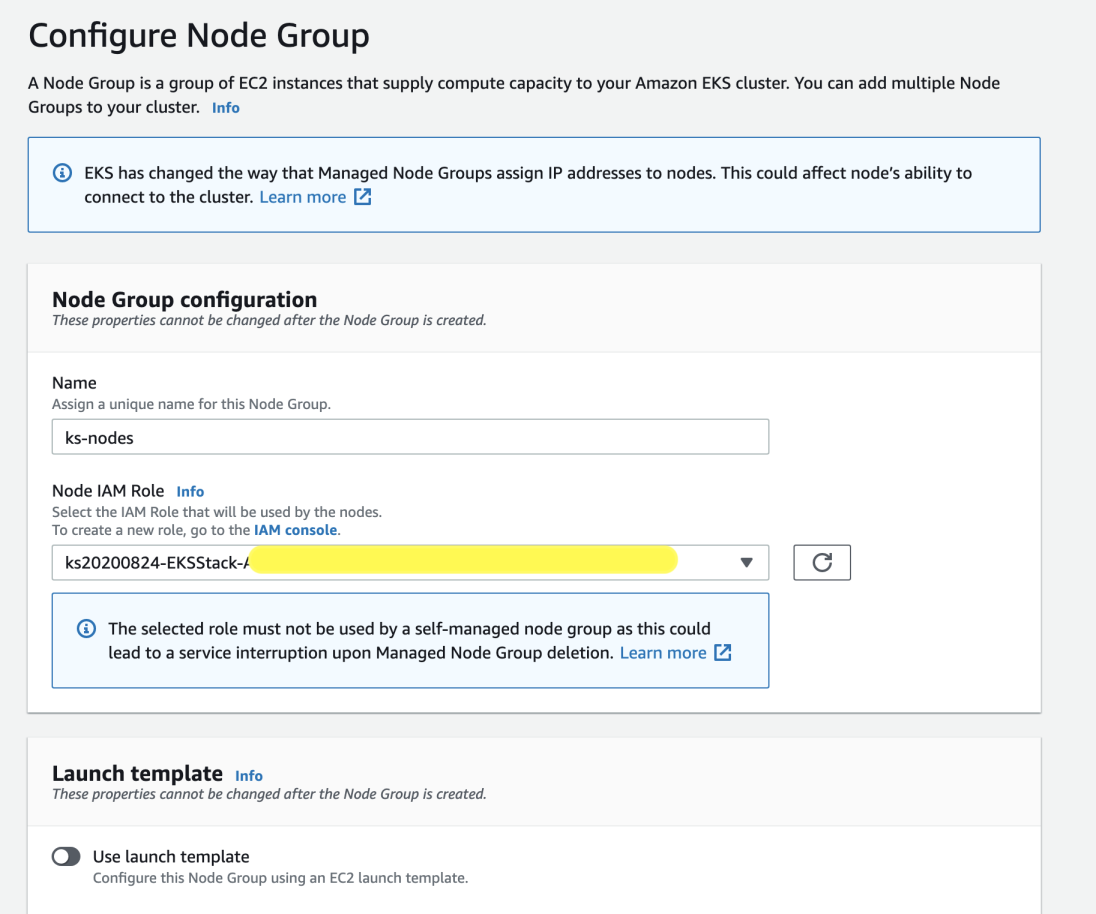Click Info next to the Node Groups description
This screenshot has height=914, width=1096.
click(225, 107)
